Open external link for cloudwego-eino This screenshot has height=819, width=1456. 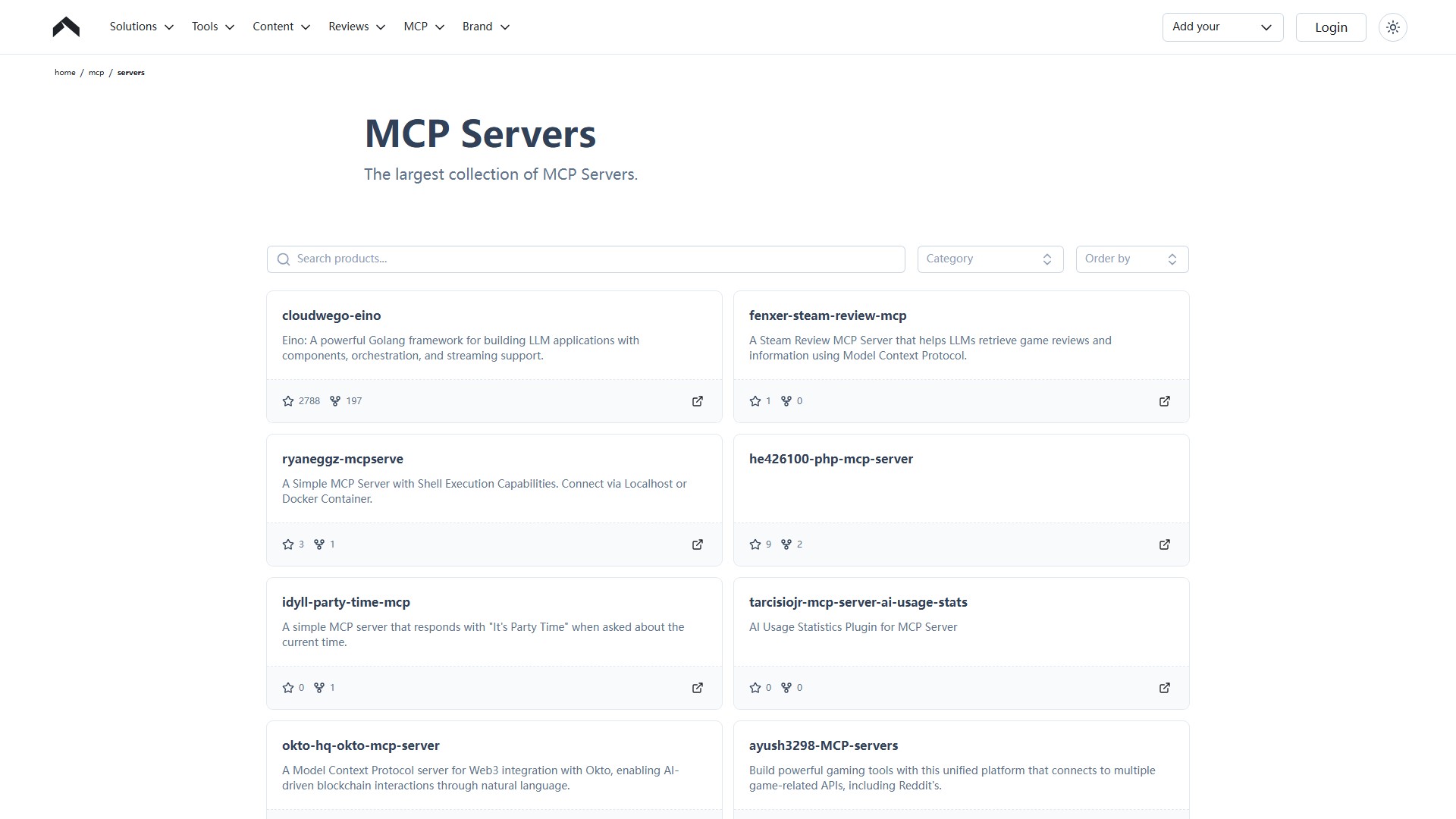pos(697,401)
